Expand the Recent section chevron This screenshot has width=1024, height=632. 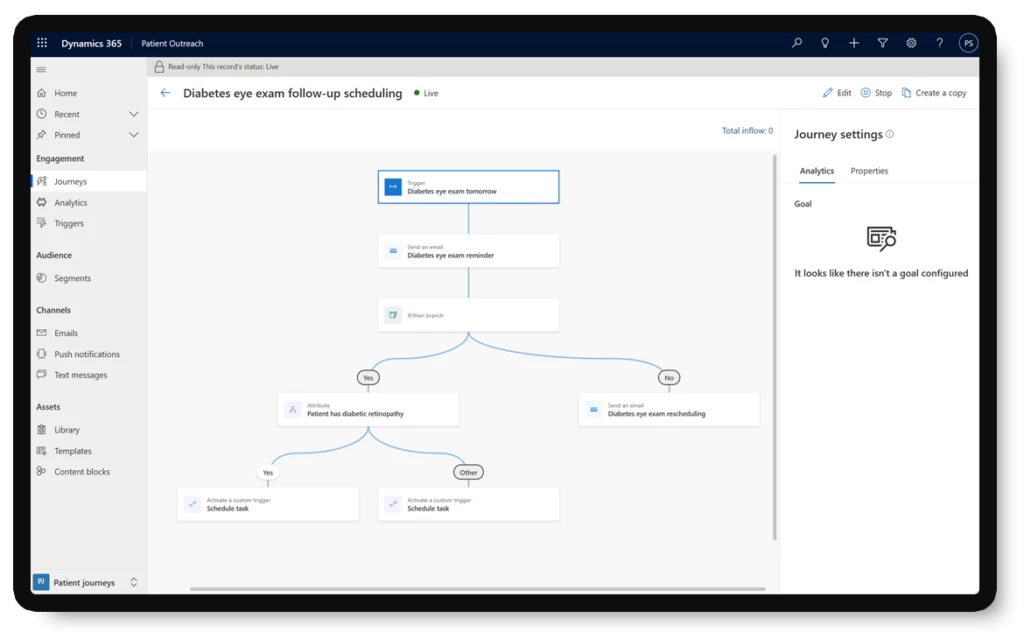pos(133,114)
